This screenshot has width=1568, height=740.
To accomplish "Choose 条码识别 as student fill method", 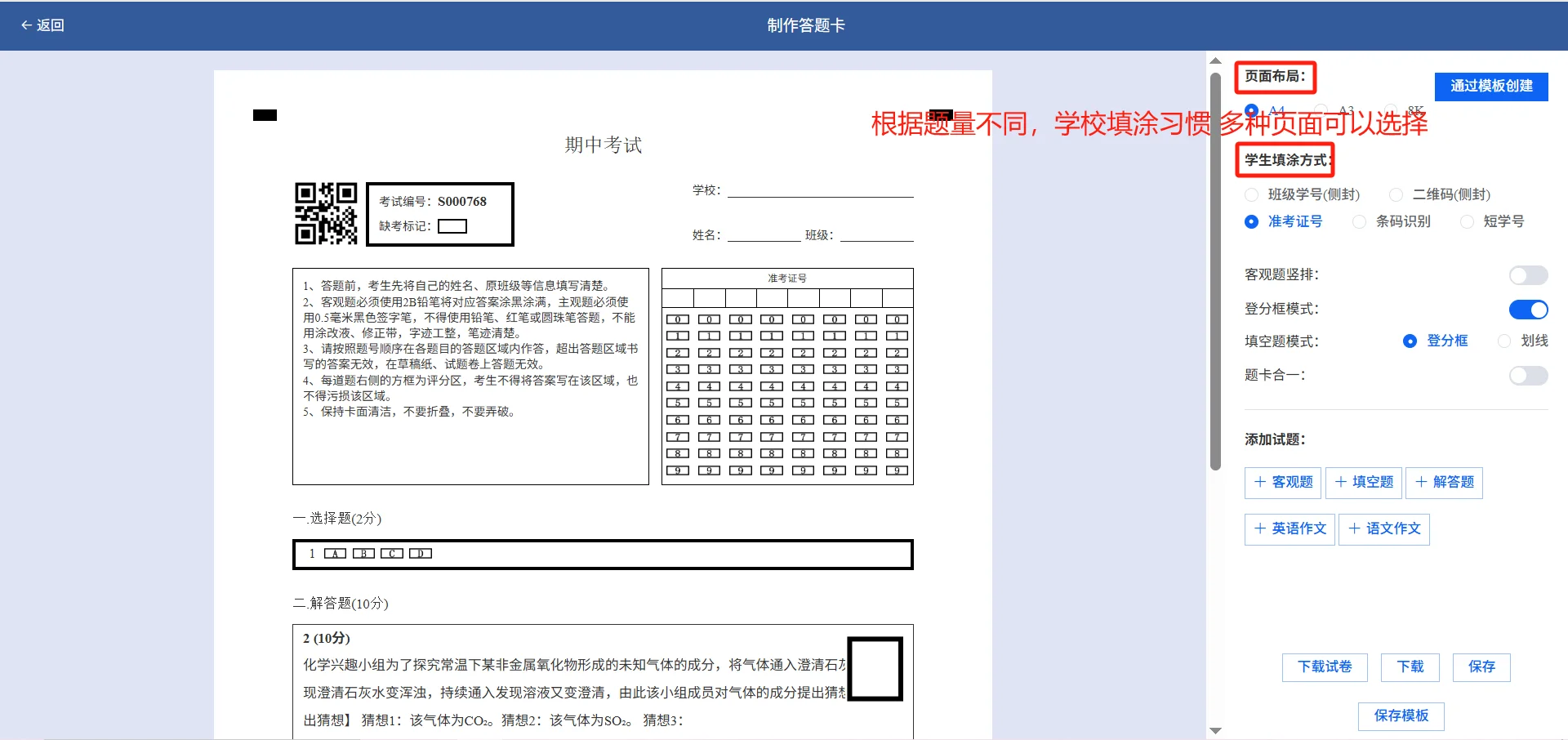I will 1360,221.
